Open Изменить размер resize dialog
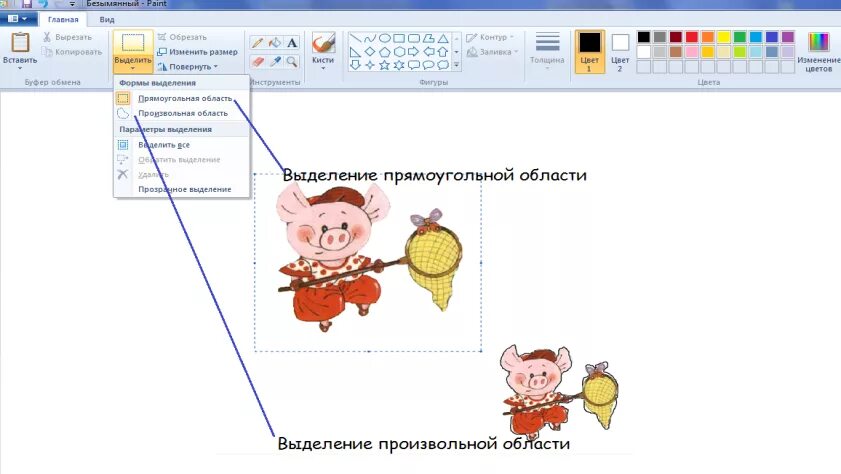Viewport: 841px width, 474px height. [197, 52]
